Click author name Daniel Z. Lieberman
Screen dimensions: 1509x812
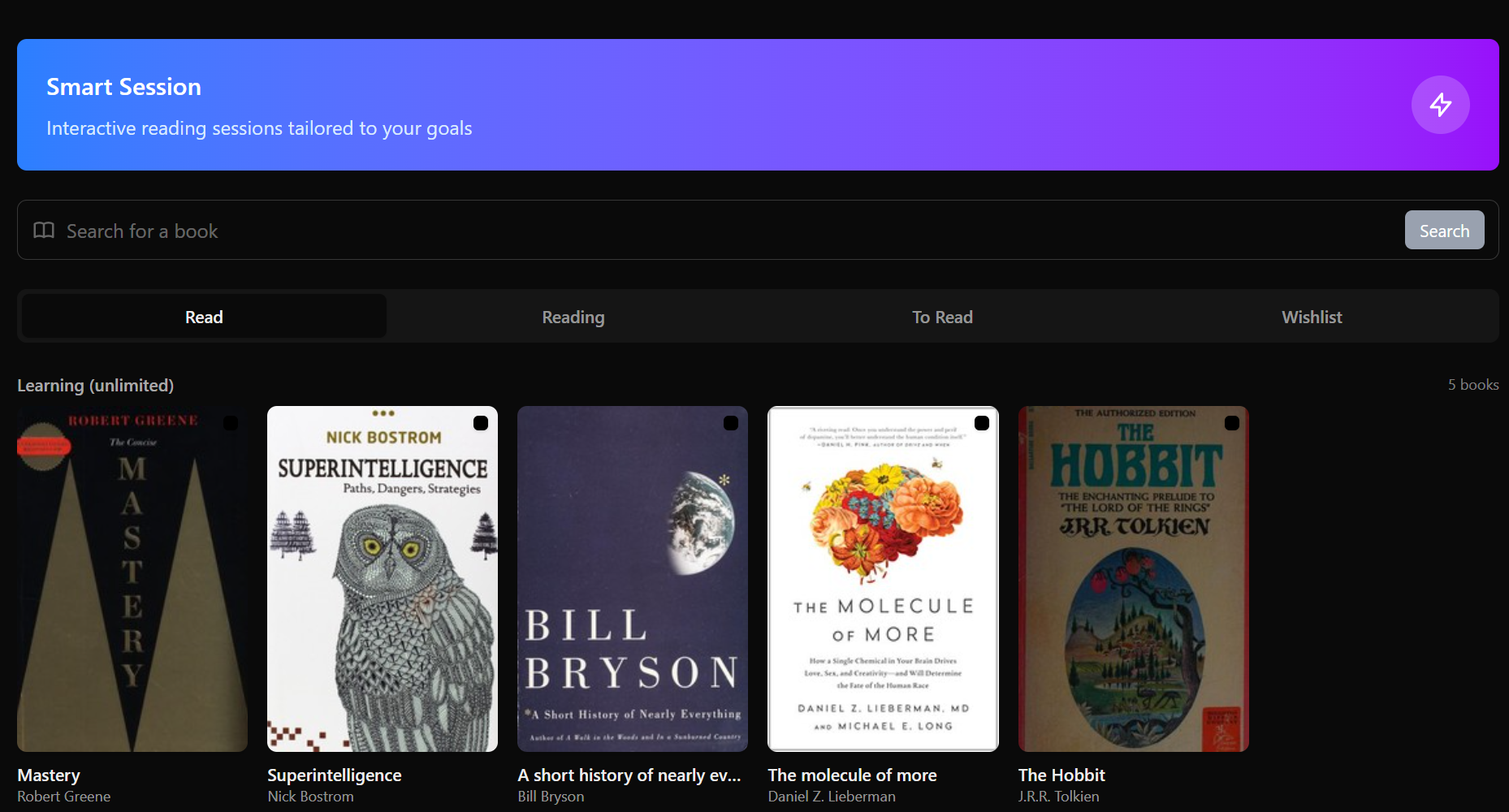coord(832,797)
